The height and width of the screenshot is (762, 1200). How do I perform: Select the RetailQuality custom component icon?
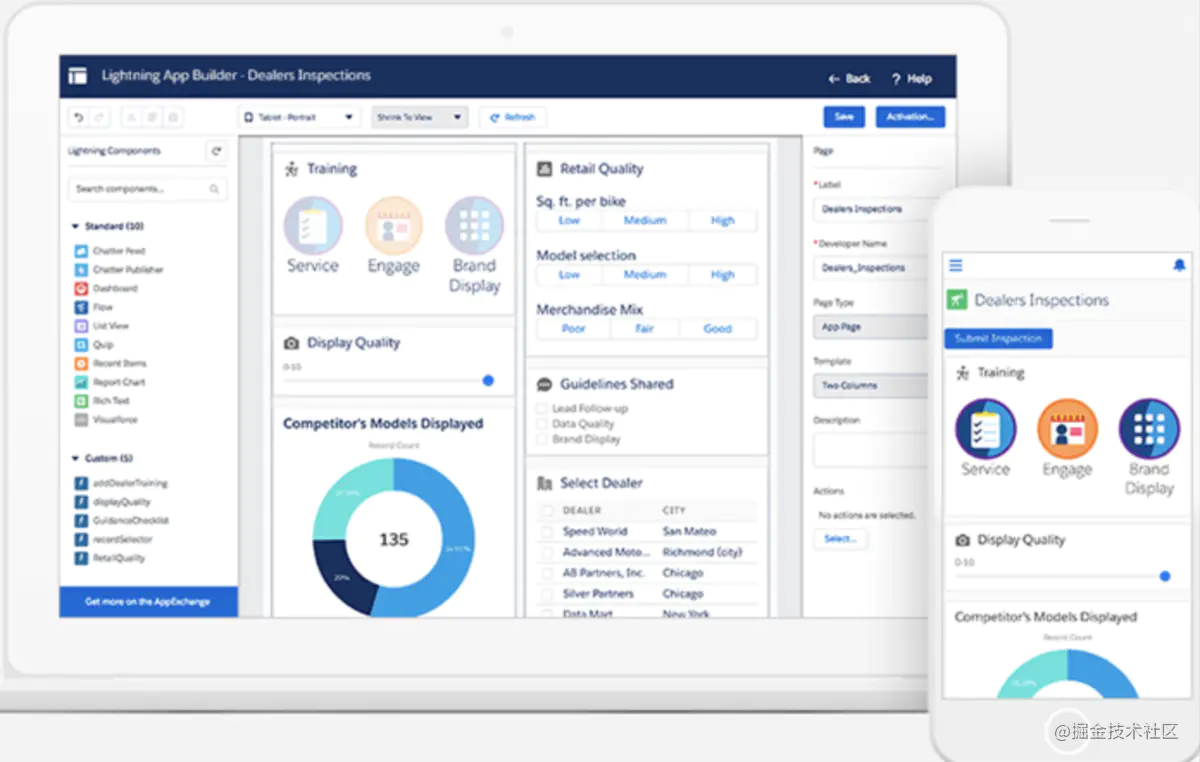coord(81,558)
